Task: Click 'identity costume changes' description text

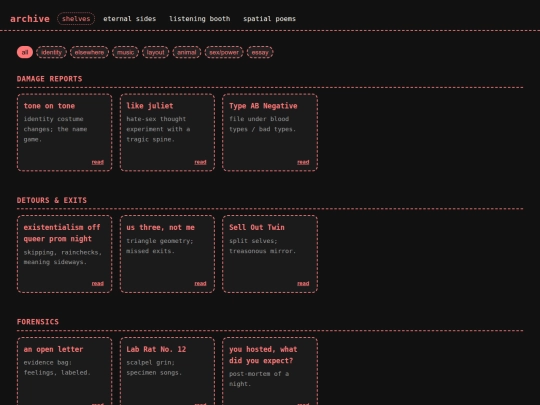Action: tap(55, 129)
